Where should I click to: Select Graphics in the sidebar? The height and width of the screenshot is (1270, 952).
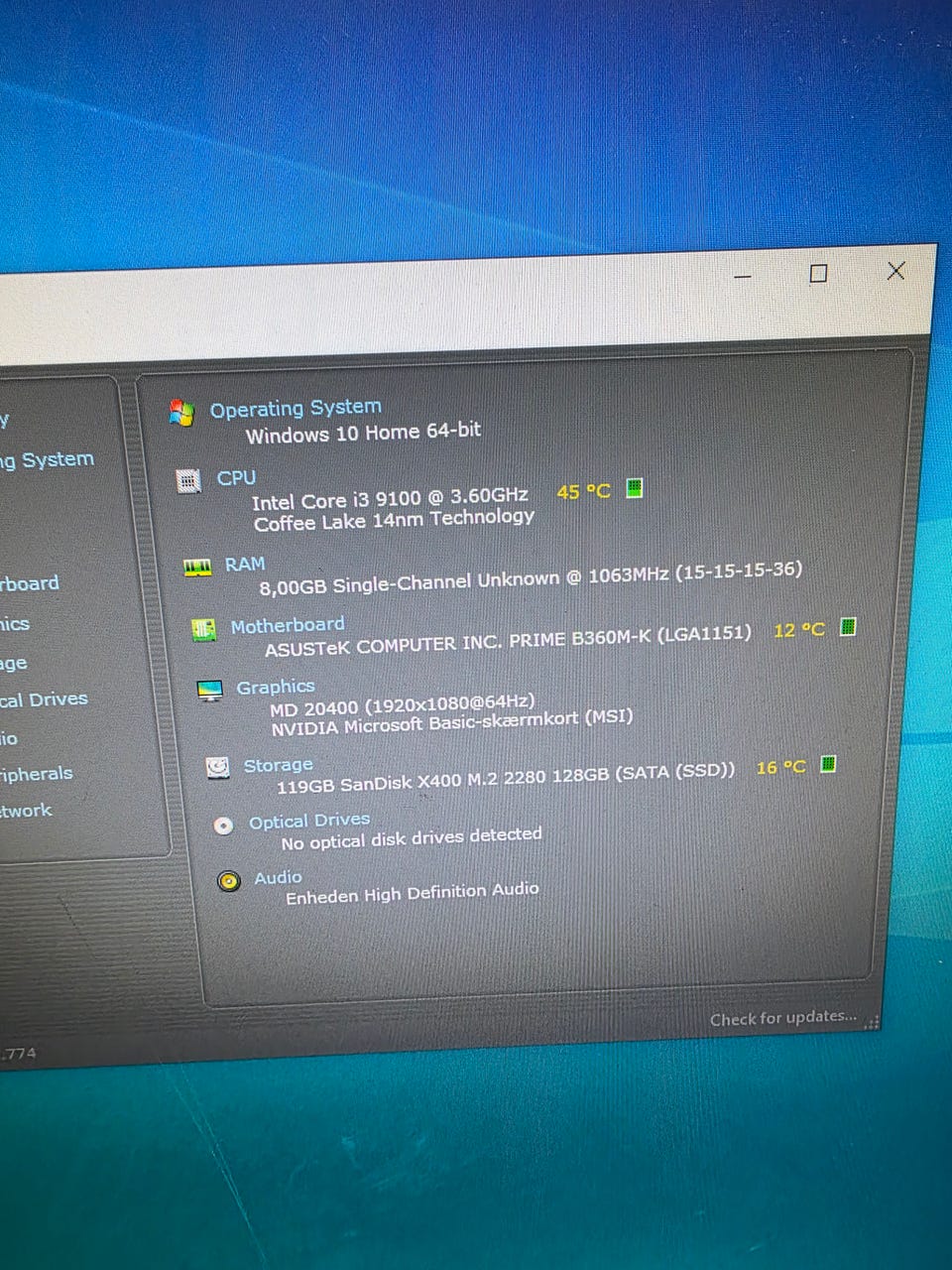click(x=15, y=624)
